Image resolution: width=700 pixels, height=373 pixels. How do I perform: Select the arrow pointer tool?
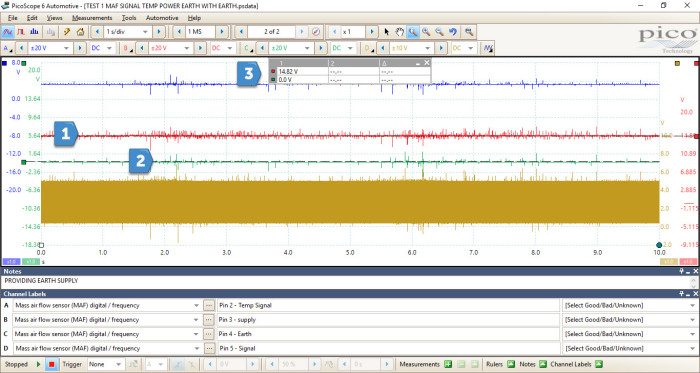tap(387, 32)
